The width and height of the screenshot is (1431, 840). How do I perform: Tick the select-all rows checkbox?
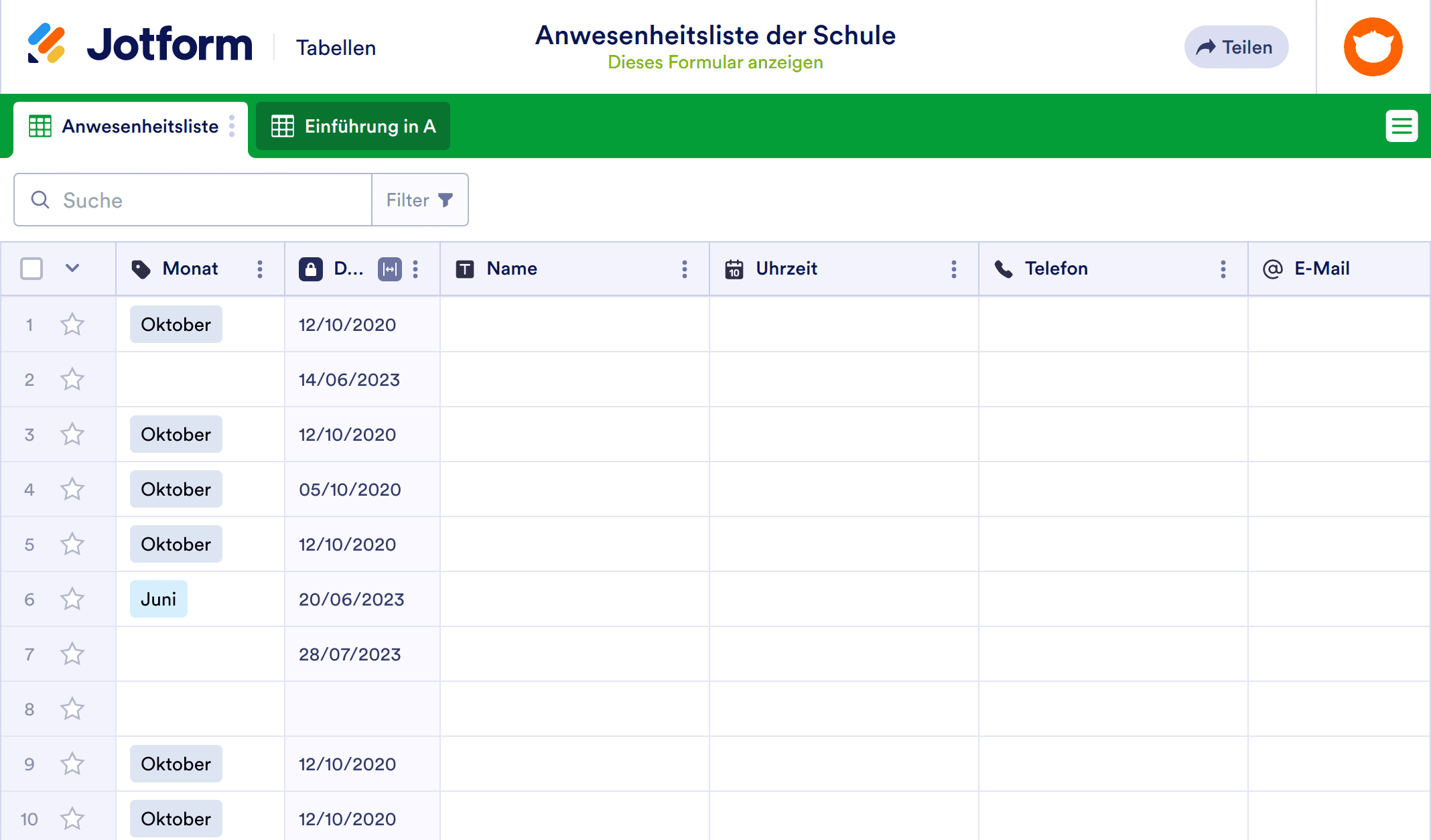(x=31, y=269)
